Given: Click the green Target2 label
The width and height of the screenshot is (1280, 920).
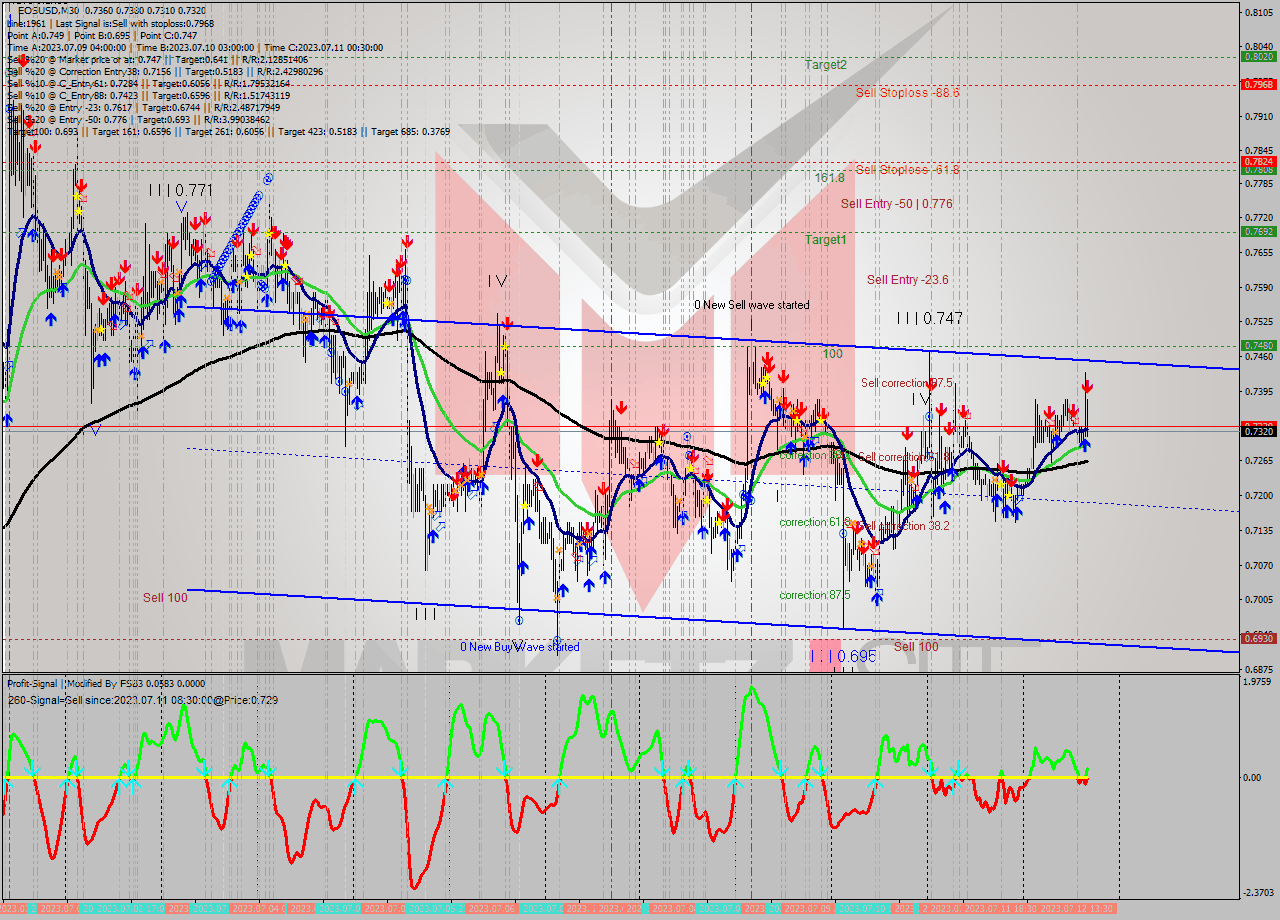Looking at the screenshot, I should 826,64.
